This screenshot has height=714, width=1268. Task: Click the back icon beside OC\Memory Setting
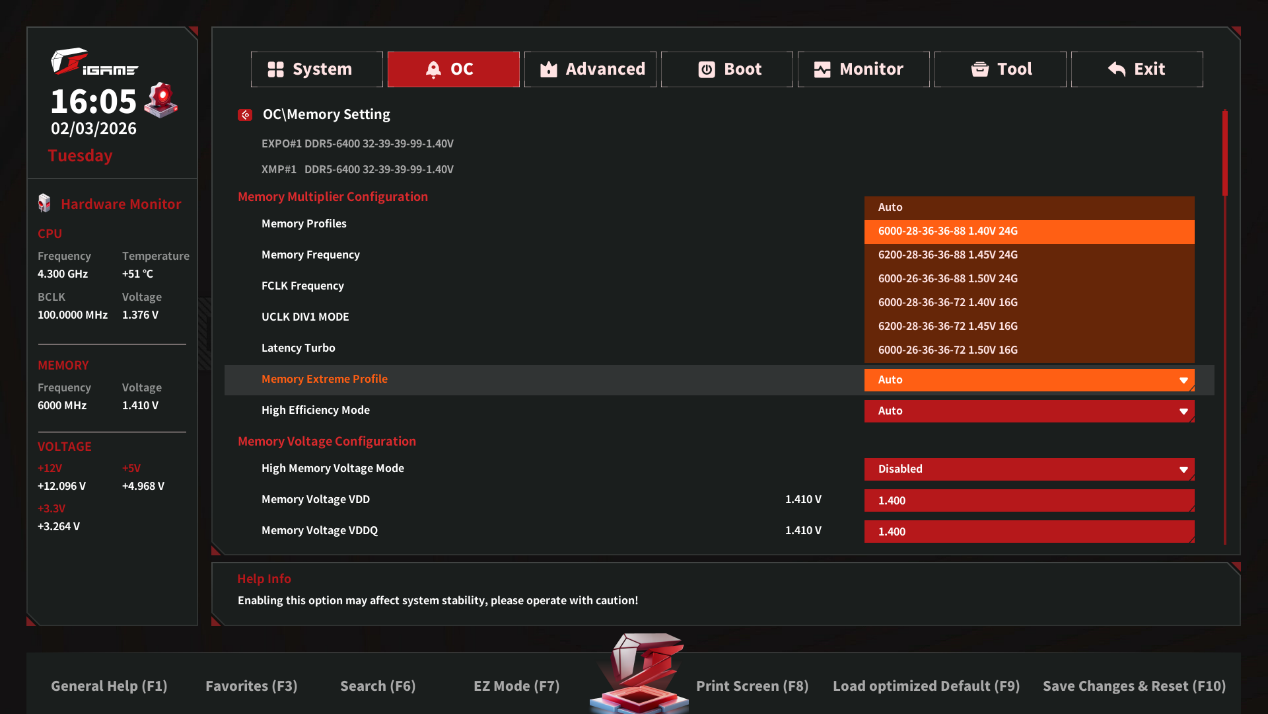tap(245, 115)
